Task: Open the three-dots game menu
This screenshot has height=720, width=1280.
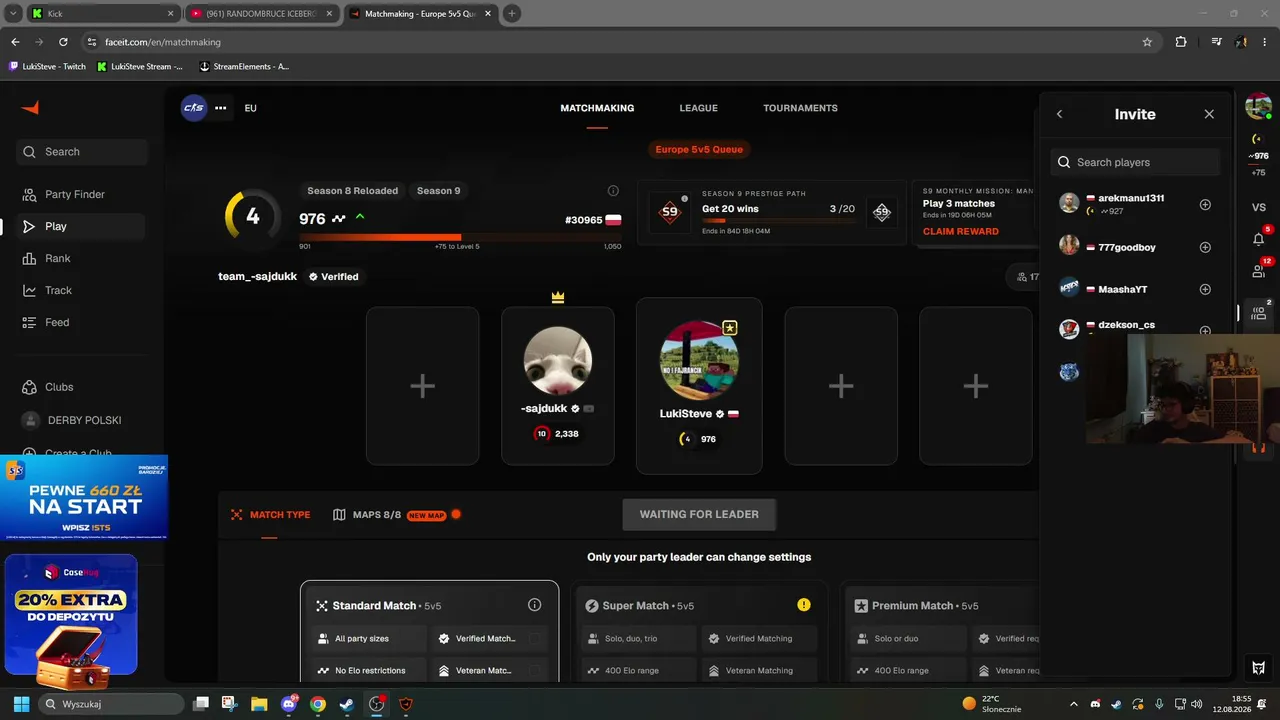Action: click(221, 108)
